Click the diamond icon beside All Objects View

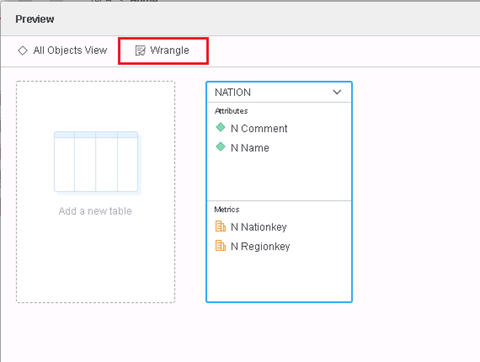pyautogui.click(x=23, y=51)
